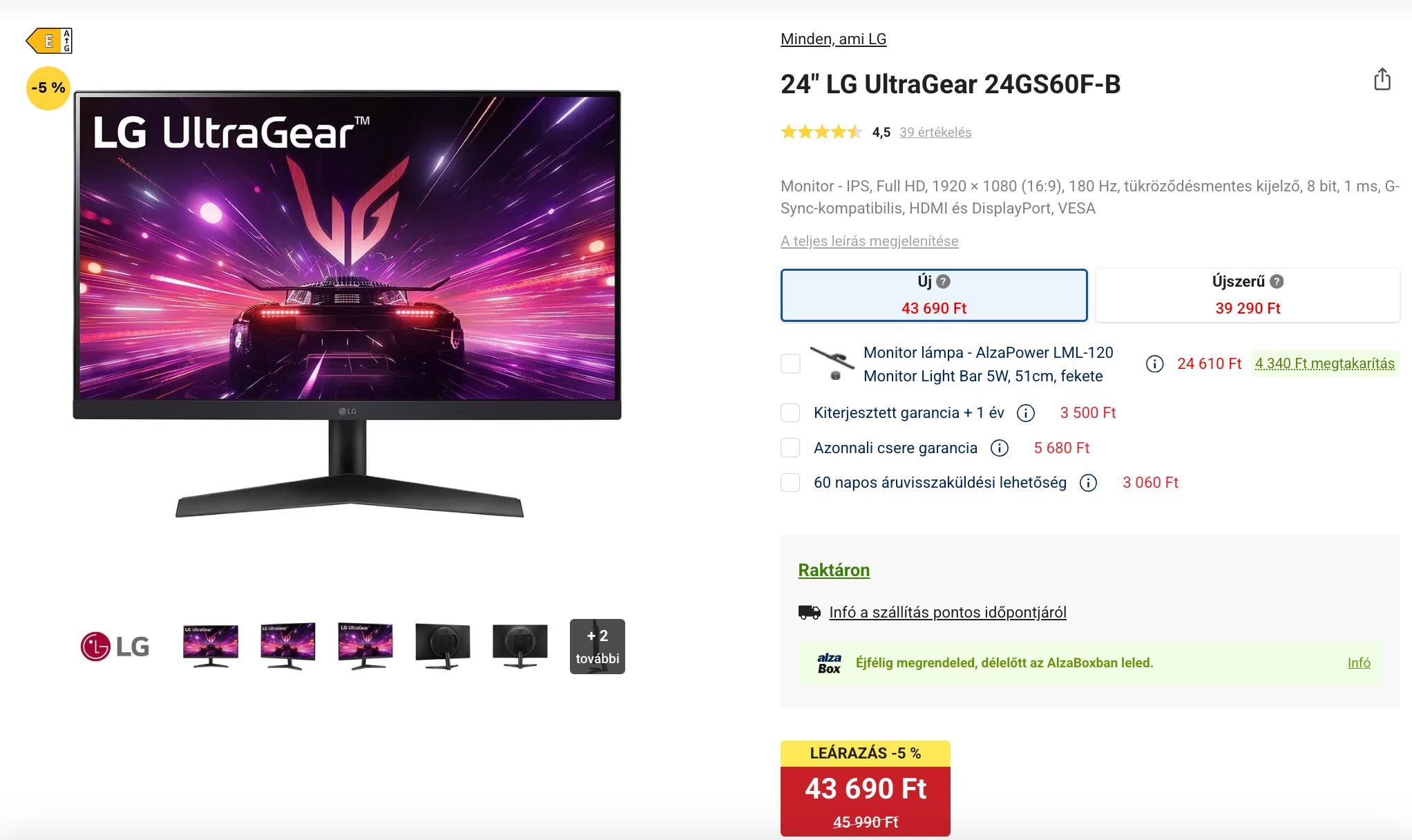Select the 60 napos áruvisszaküldési checkbox
Screen dimensions: 1412x840
pyautogui.click(x=790, y=483)
